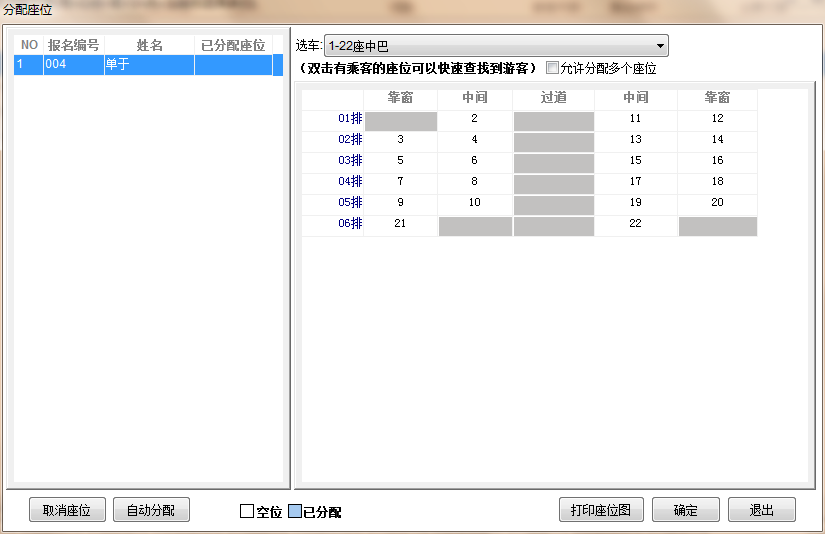Click the 已分配 legend blue swatch
Image resolution: width=825 pixels, height=534 pixels.
click(x=295, y=511)
